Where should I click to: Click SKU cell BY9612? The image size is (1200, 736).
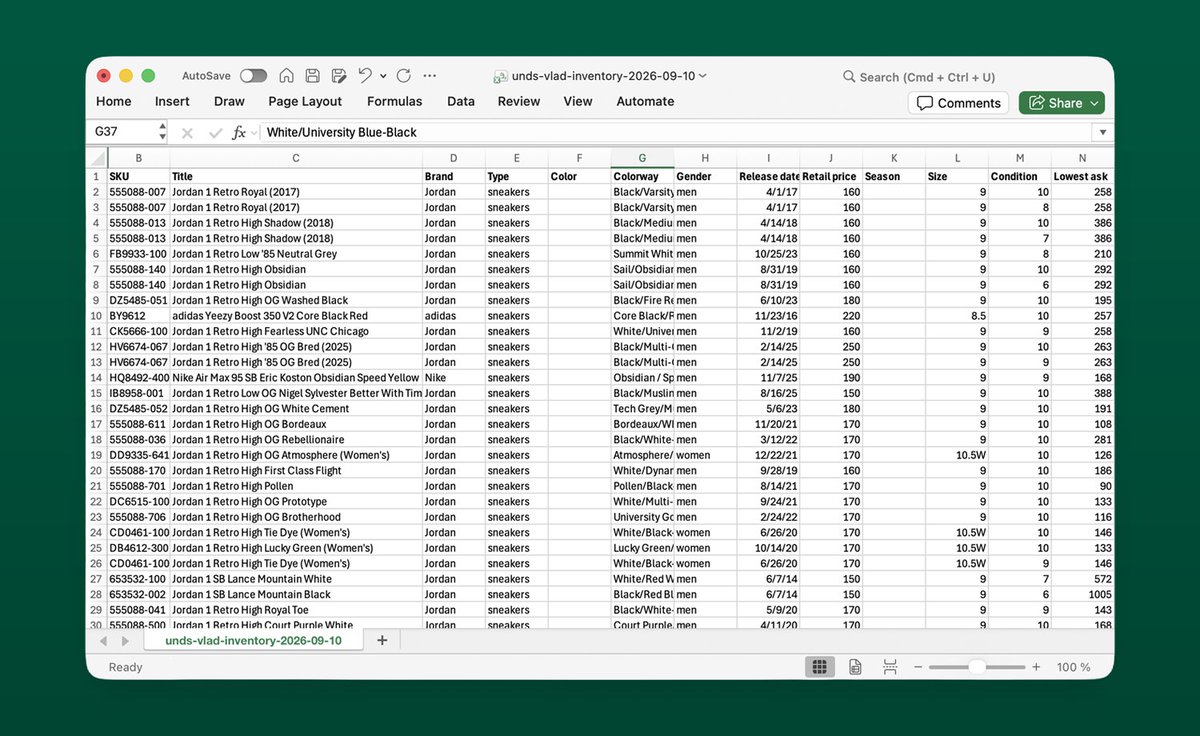[x=138, y=316]
